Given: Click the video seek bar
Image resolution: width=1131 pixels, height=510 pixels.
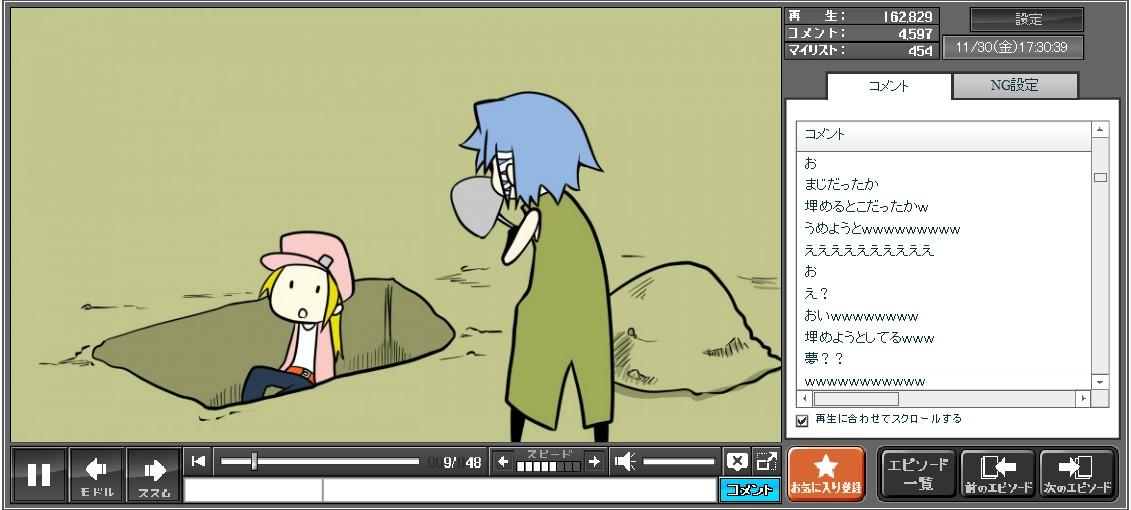Looking at the screenshot, I should click(320, 461).
